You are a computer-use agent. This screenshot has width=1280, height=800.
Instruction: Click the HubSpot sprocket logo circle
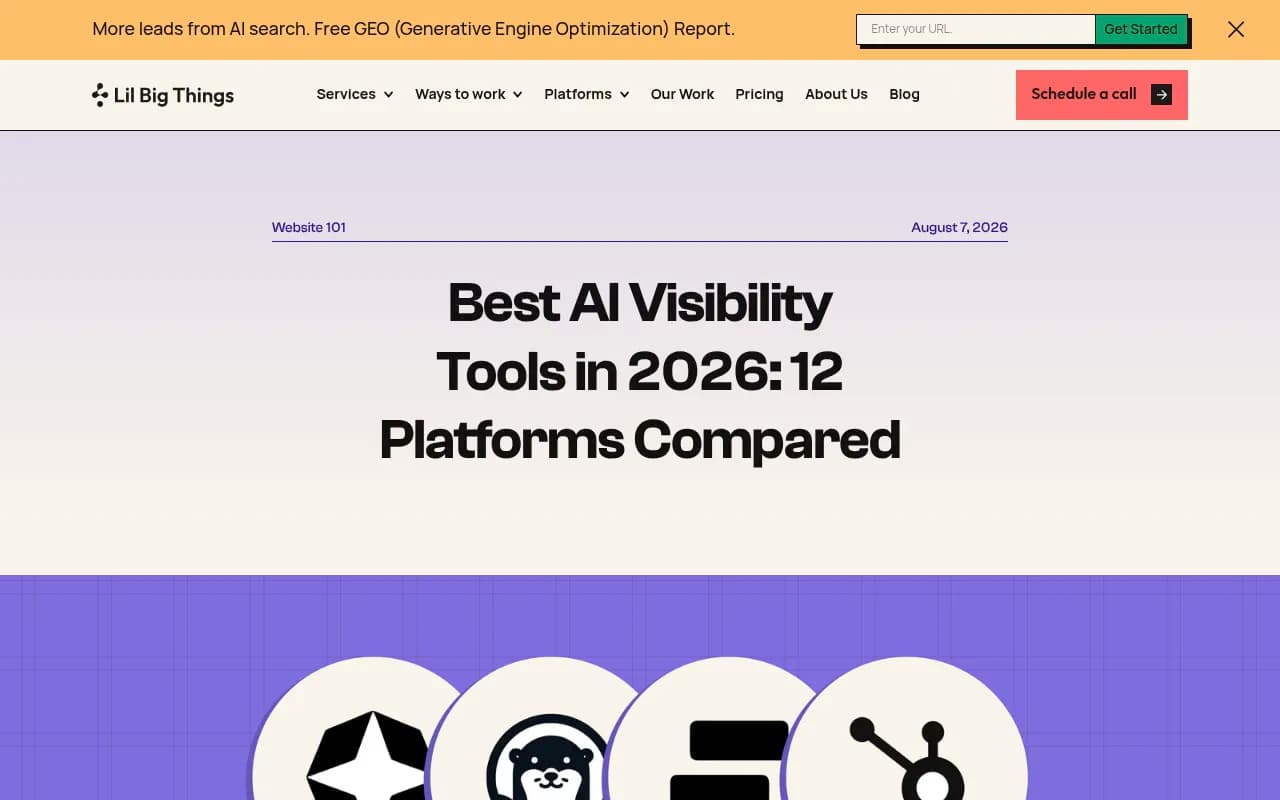point(908,729)
